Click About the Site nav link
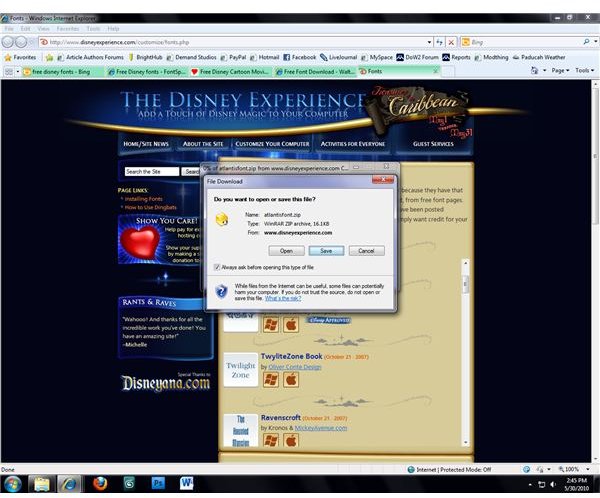Viewport: 600px width, 498px height. click(x=203, y=144)
